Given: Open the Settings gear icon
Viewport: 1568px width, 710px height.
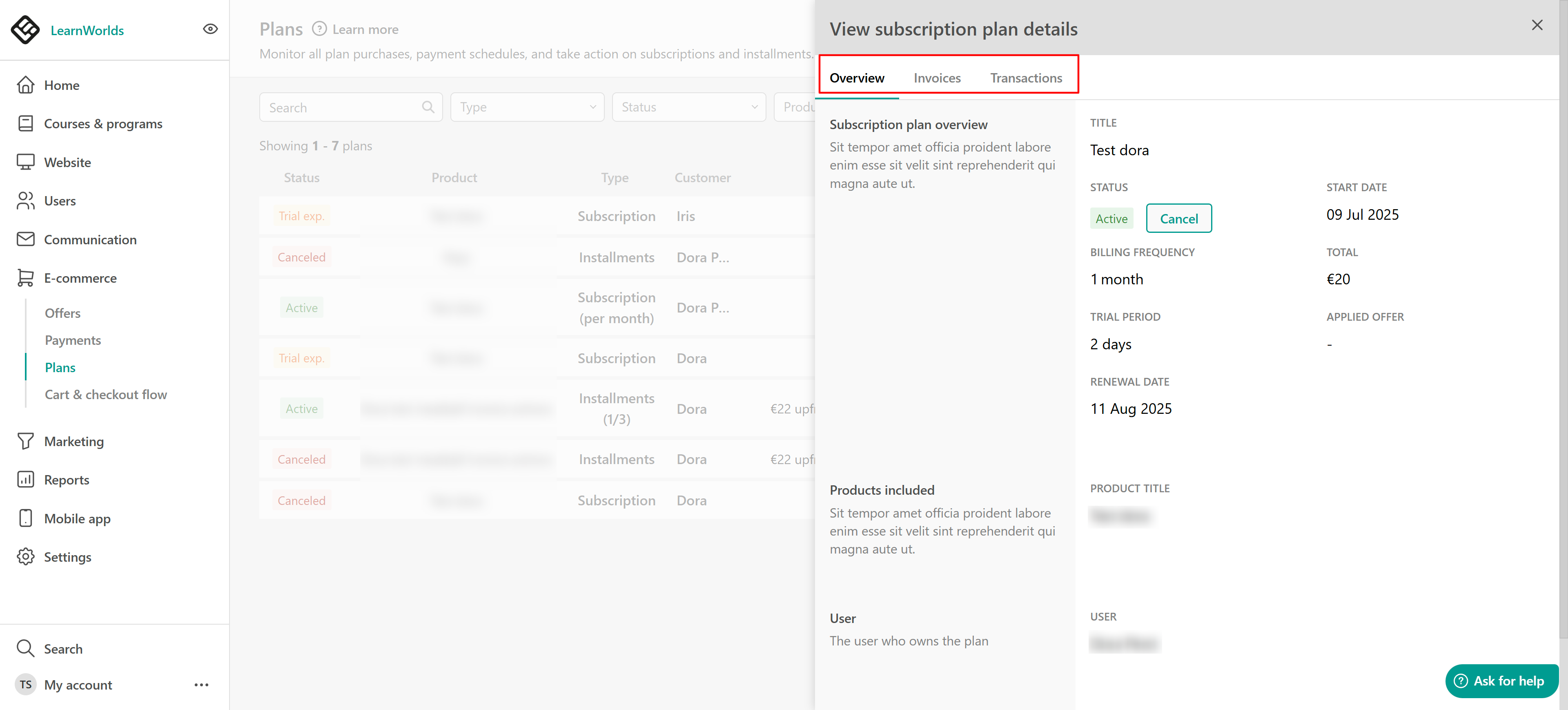Looking at the screenshot, I should [x=25, y=557].
